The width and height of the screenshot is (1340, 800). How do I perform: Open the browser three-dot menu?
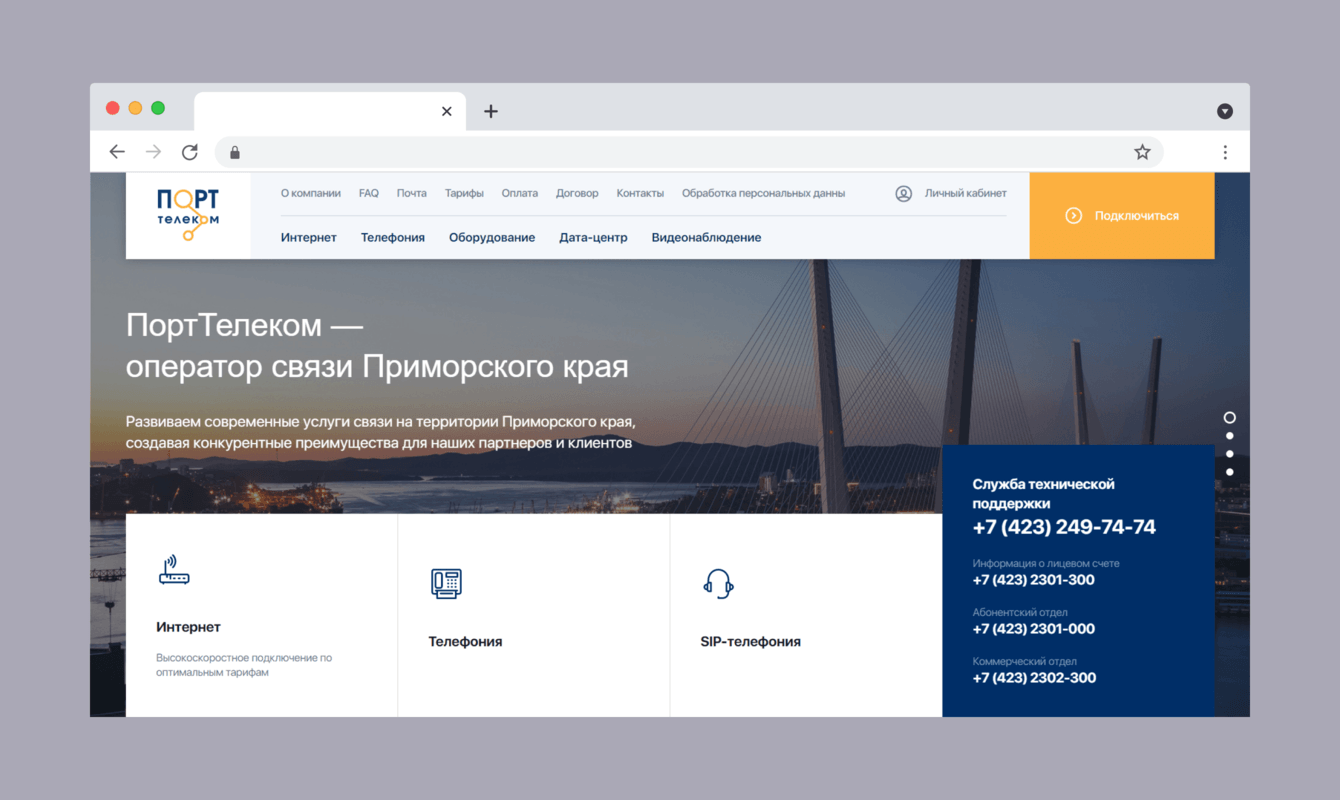1225,151
